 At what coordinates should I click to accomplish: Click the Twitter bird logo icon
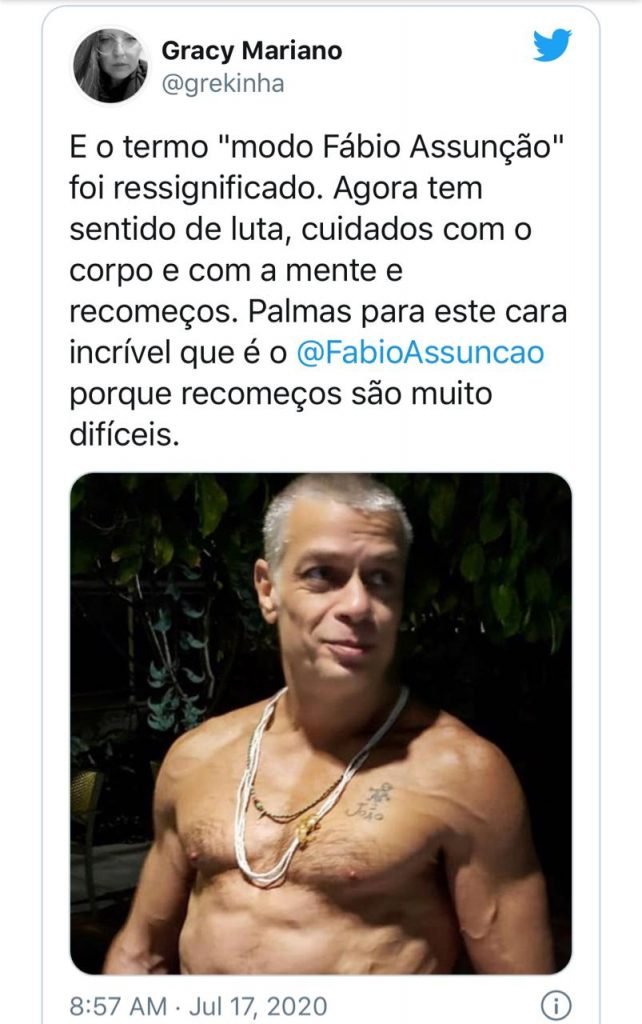tap(552, 45)
